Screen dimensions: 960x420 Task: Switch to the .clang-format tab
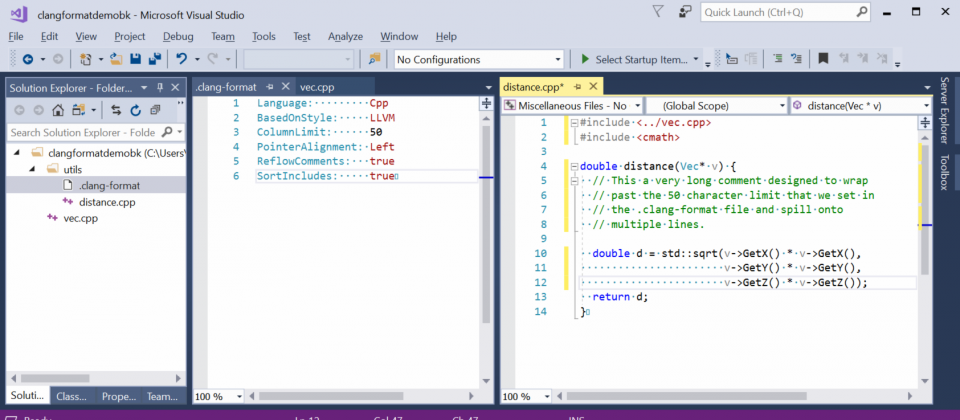pos(225,87)
